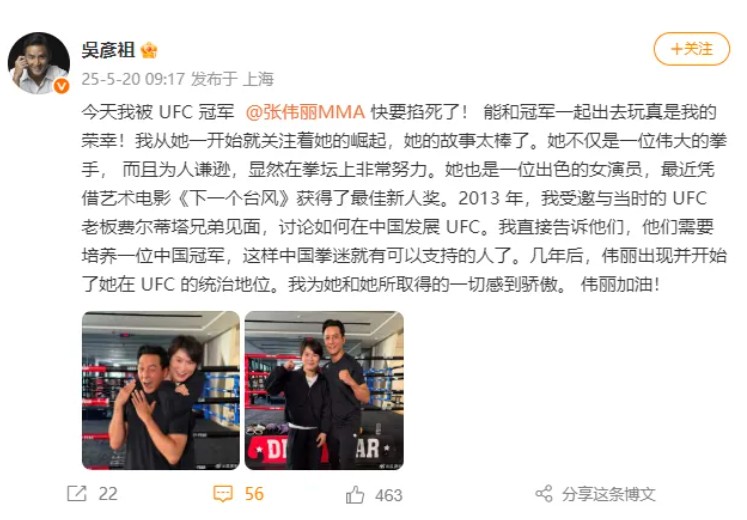
Task: Click the username 吴彦祖
Action: (x=108, y=50)
